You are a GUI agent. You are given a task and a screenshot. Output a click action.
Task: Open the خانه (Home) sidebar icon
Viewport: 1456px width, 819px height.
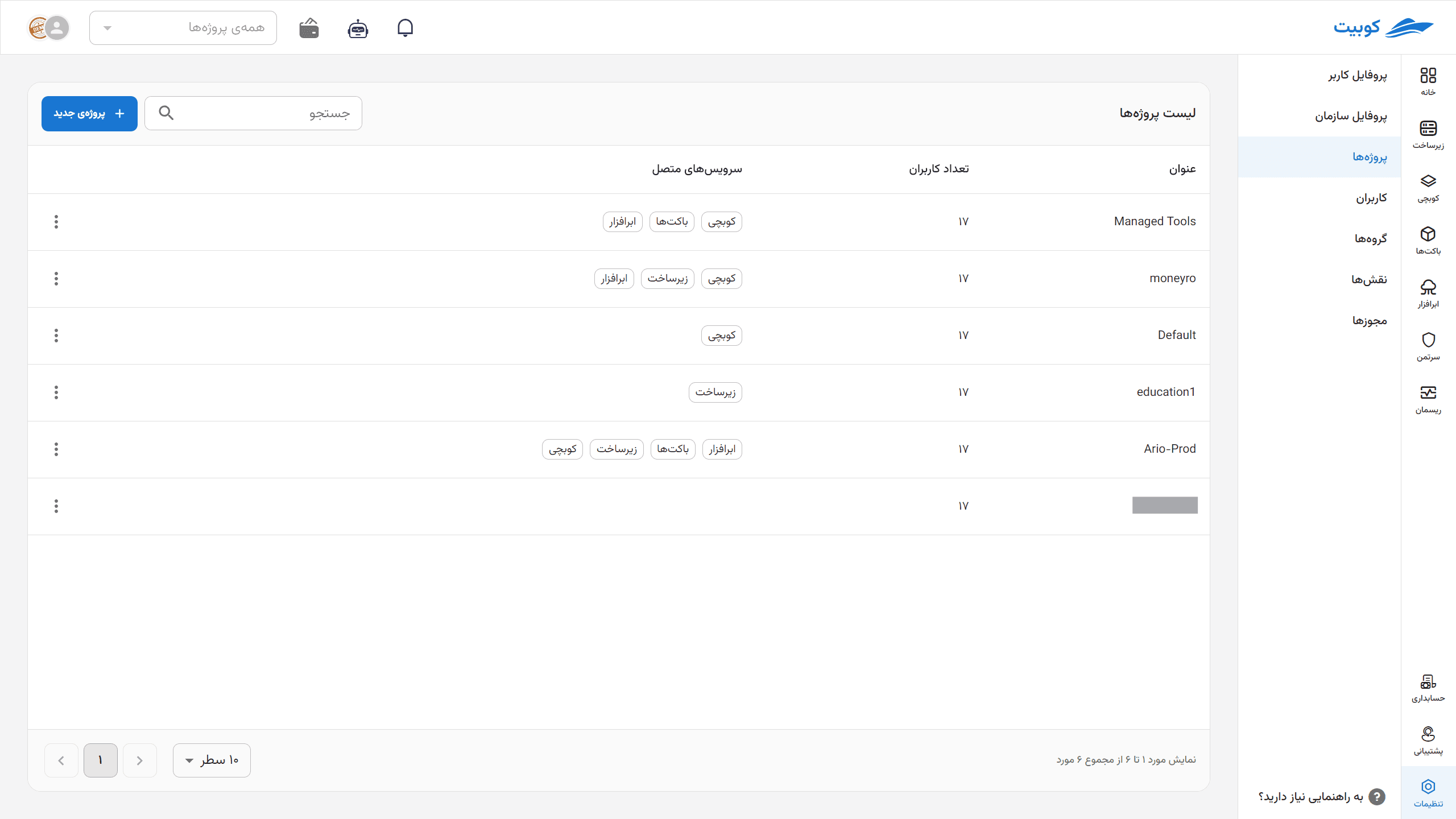[1428, 81]
